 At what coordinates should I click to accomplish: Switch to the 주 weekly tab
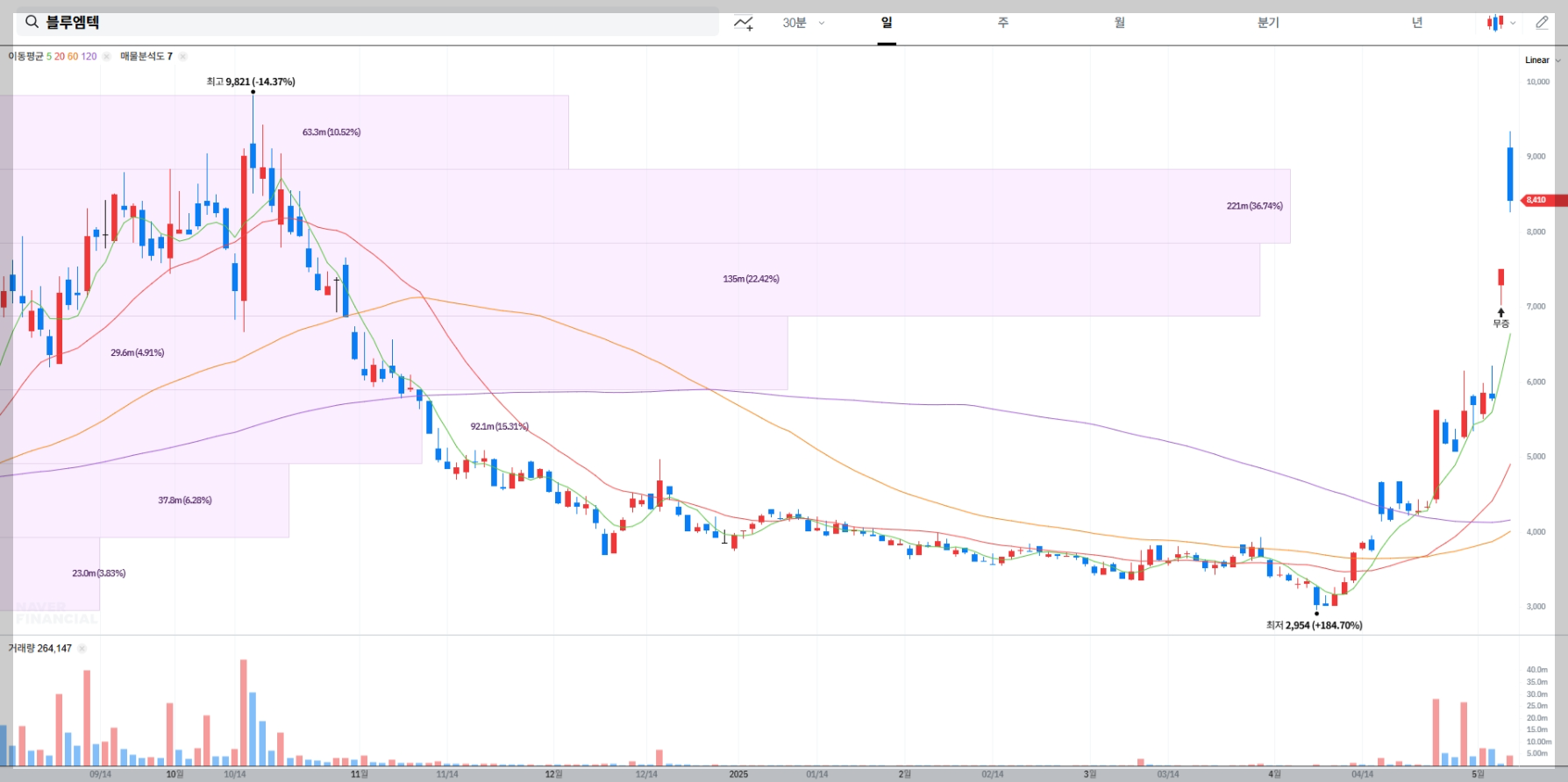(1003, 23)
